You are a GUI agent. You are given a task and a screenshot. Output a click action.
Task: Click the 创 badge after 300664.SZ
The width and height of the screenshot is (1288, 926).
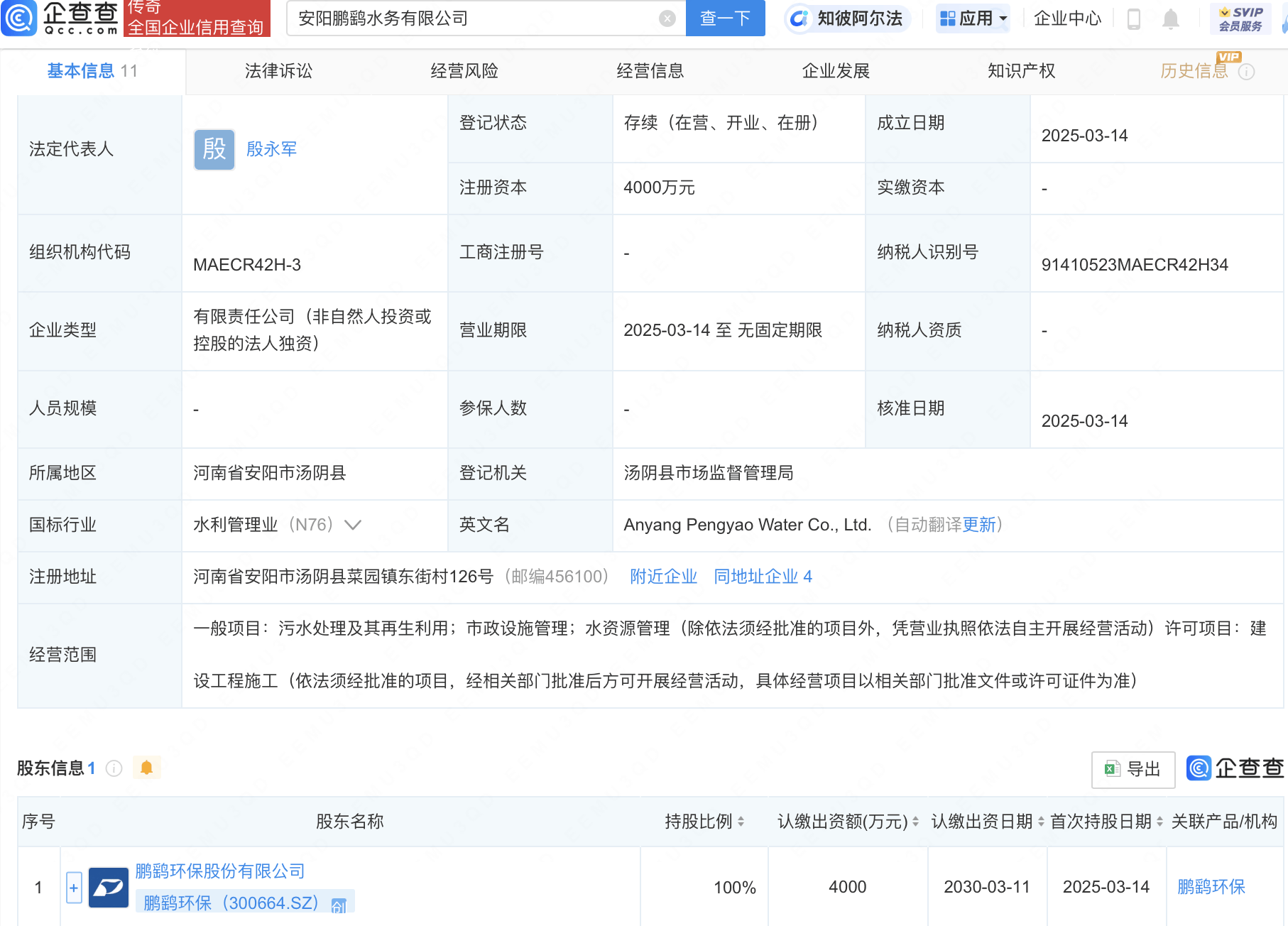[x=339, y=905]
